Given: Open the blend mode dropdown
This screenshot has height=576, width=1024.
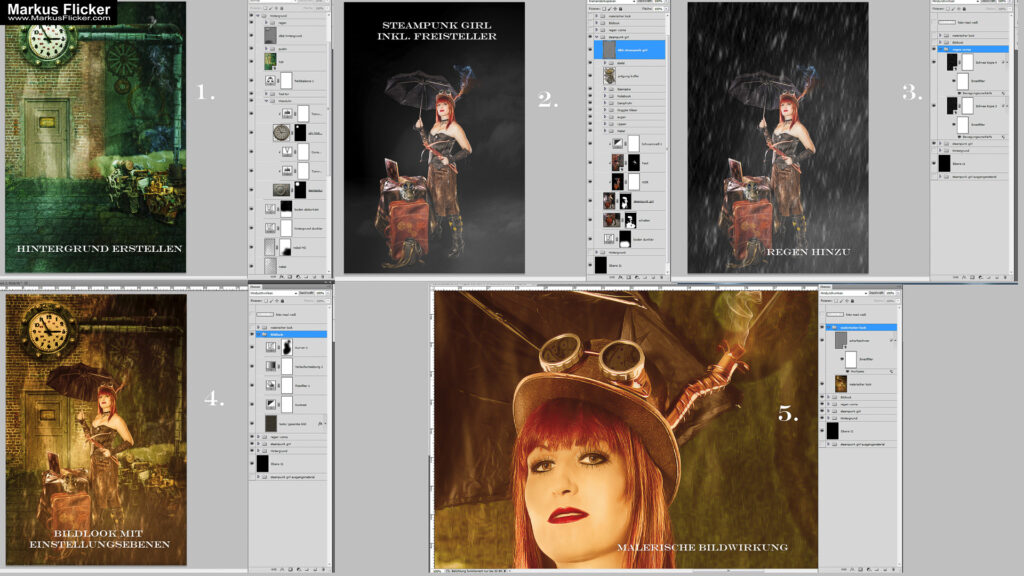Looking at the screenshot, I should (270, 293).
